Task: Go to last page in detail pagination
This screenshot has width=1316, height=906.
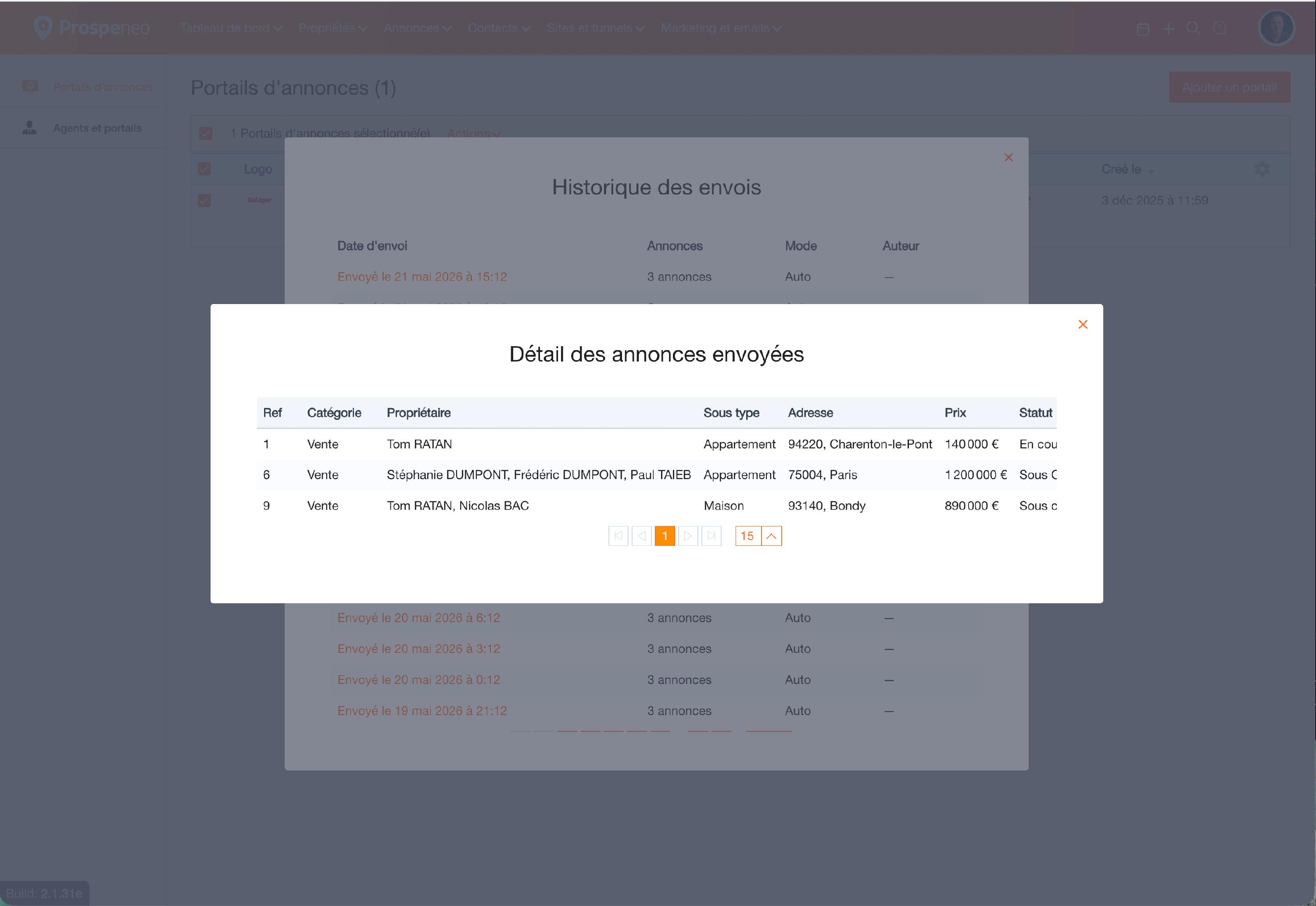Action: [x=711, y=536]
